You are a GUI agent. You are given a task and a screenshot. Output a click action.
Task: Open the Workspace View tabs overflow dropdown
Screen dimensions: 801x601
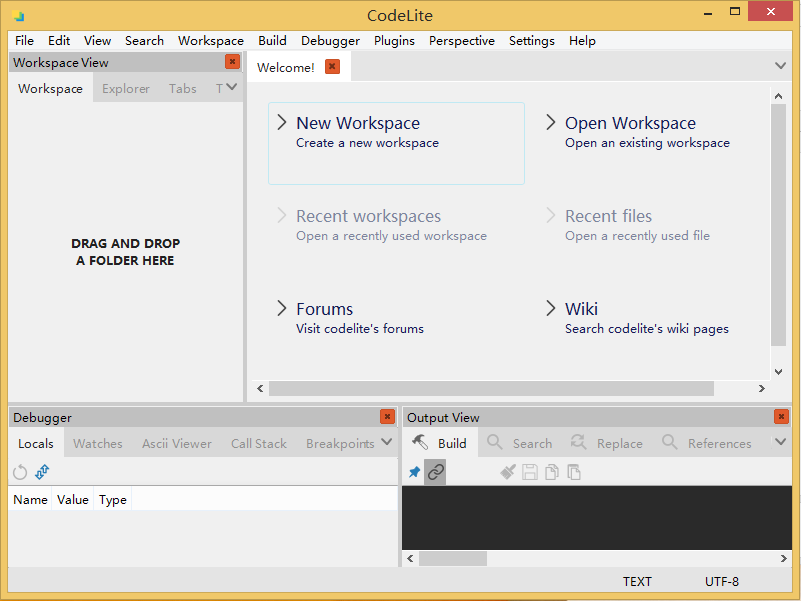point(230,88)
